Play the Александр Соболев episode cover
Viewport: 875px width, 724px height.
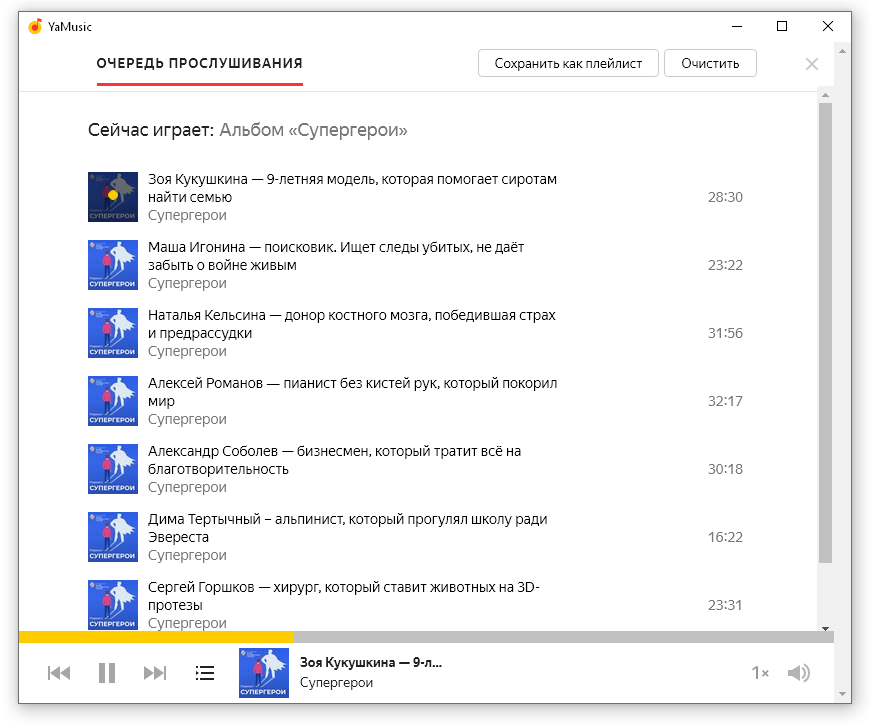click(x=113, y=469)
